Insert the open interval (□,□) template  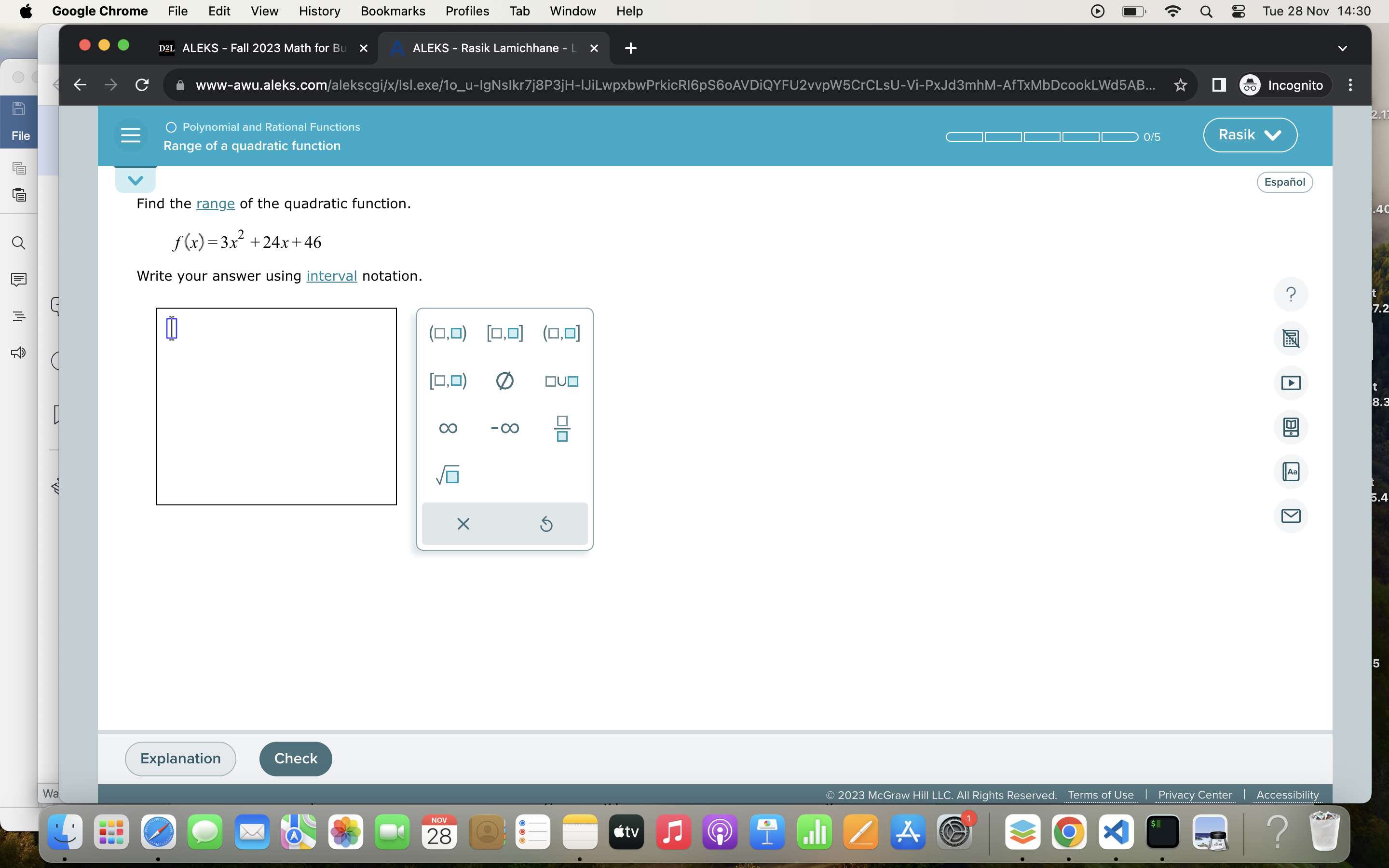coord(448,333)
